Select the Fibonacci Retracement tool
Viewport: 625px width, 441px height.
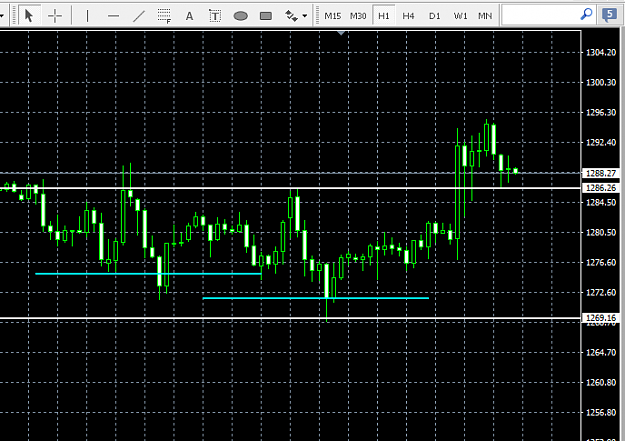(x=164, y=16)
